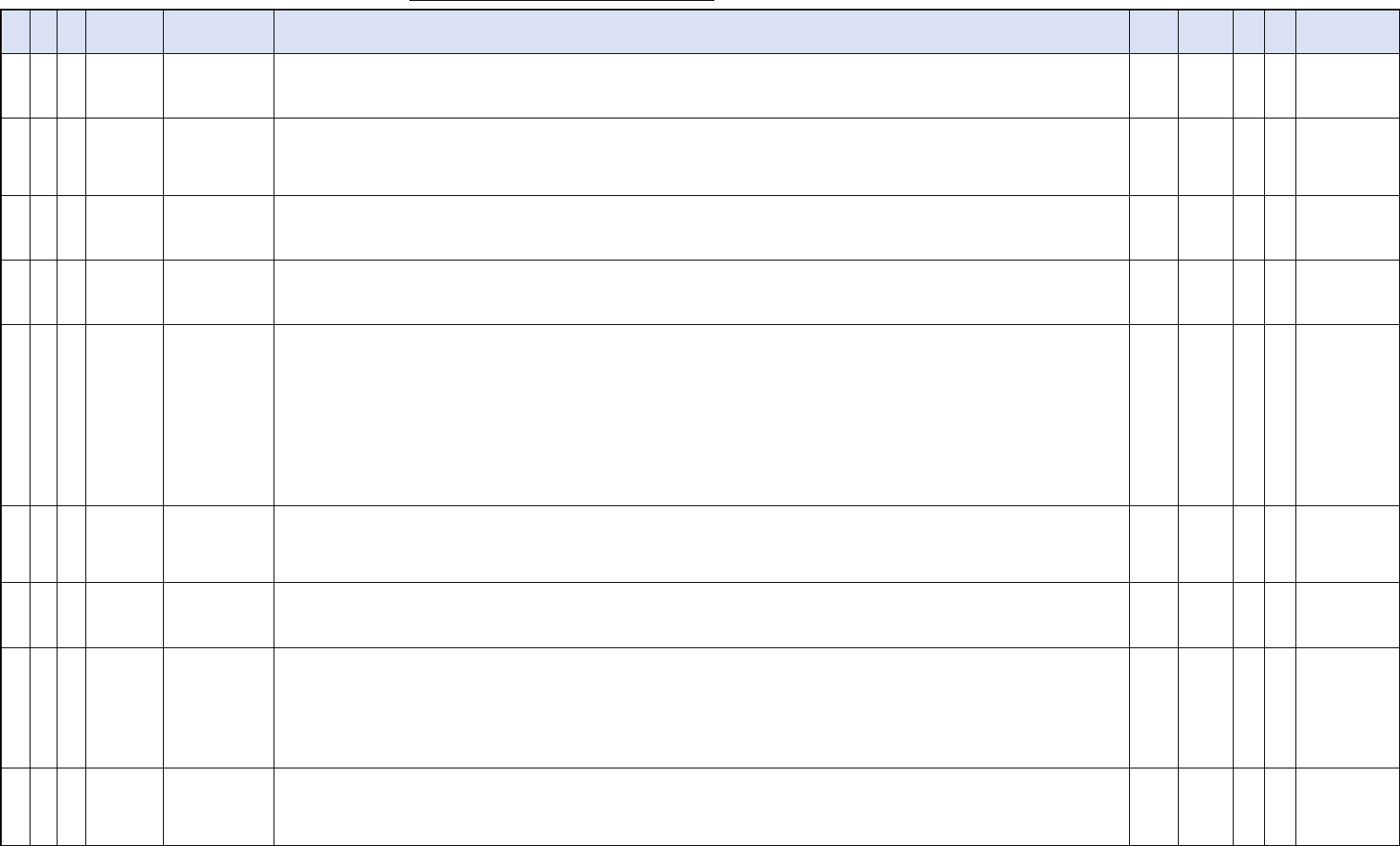
Task: Select the widest cell in the last table row
Action: click(x=701, y=806)
